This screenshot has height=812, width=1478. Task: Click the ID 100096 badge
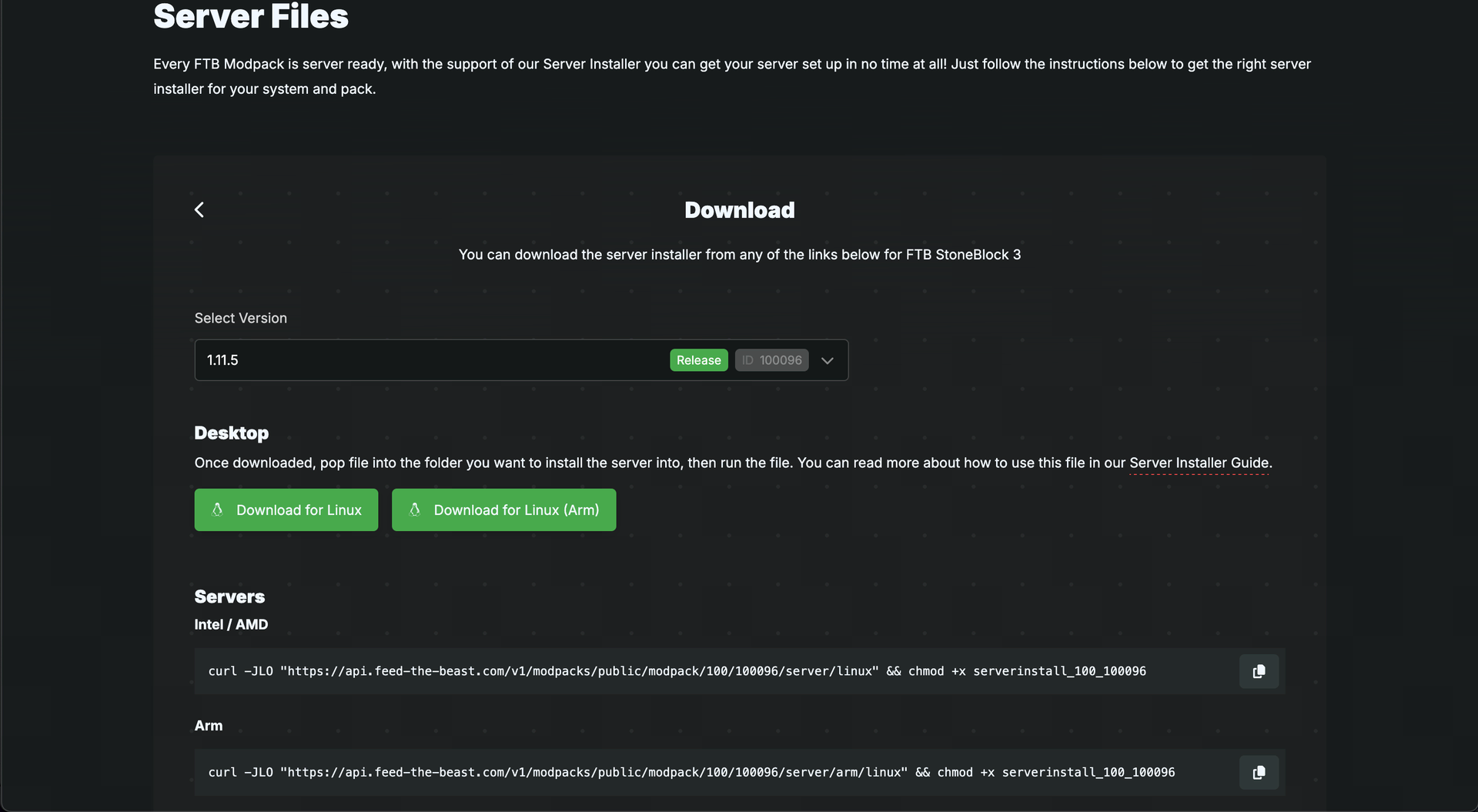click(771, 359)
